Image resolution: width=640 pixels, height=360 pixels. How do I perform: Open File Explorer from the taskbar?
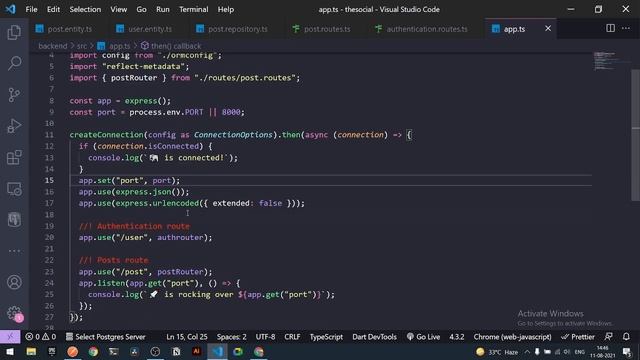(31, 351)
